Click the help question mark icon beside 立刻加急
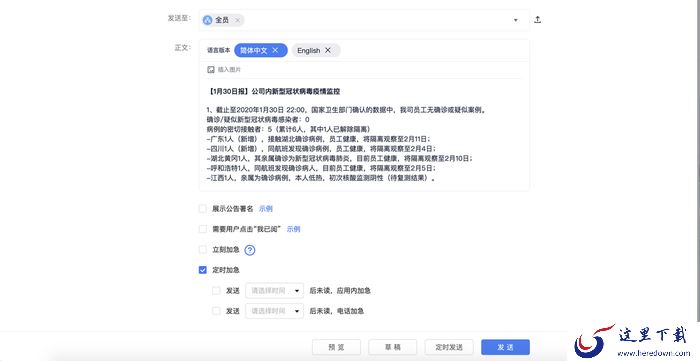 (x=250, y=250)
